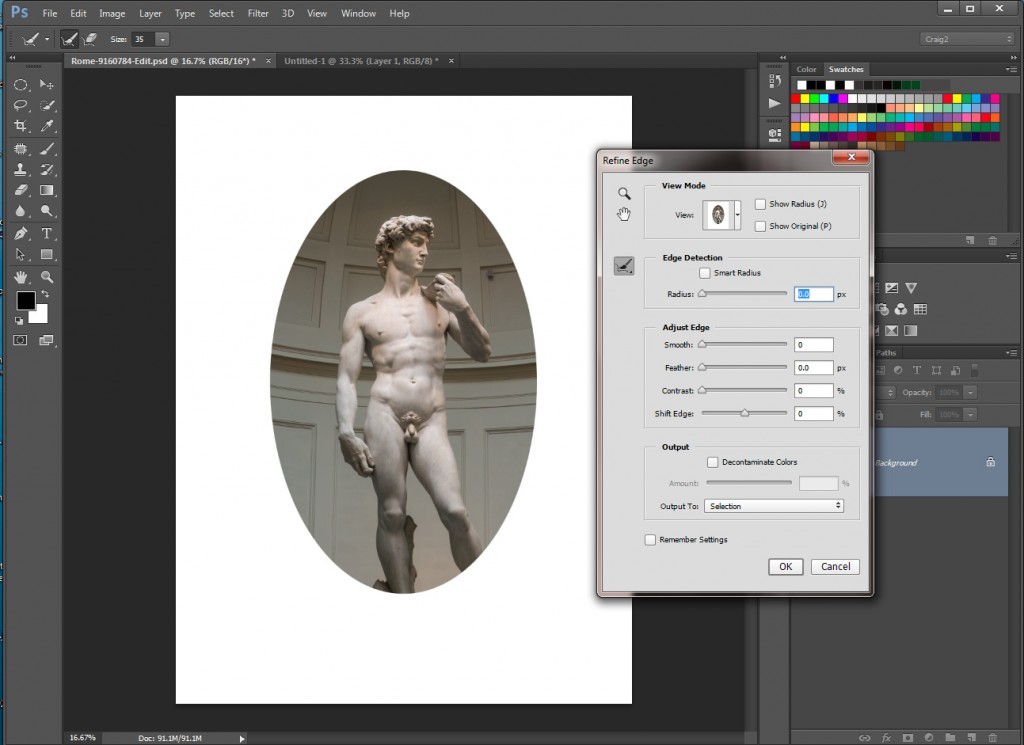Open the File menu
This screenshot has width=1024, height=745.
[50, 13]
